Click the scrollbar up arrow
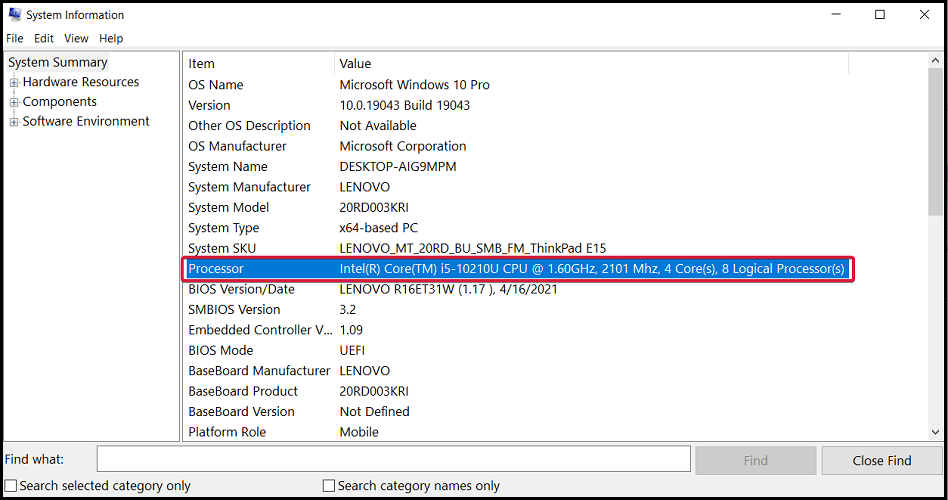 (935, 60)
